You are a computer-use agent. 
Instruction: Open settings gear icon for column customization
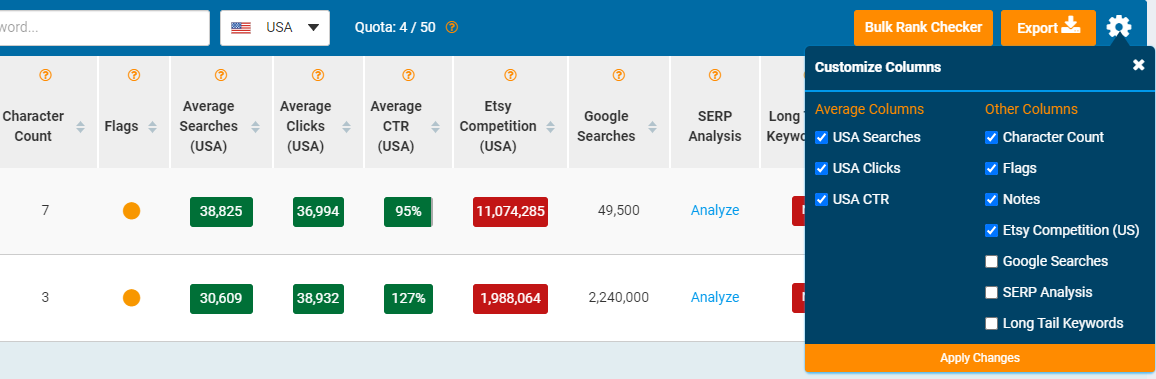[1118, 28]
